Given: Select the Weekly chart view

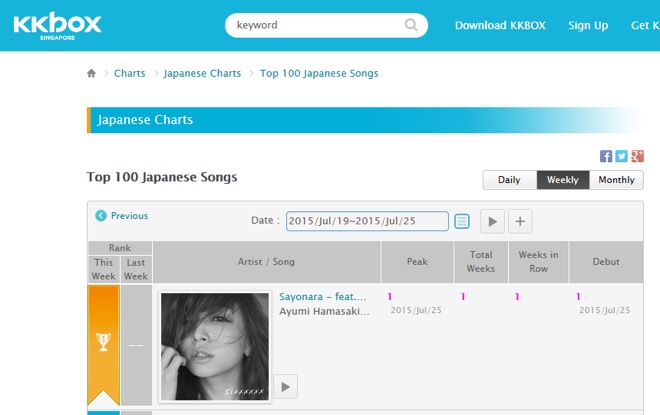Looking at the screenshot, I should 562,180.
